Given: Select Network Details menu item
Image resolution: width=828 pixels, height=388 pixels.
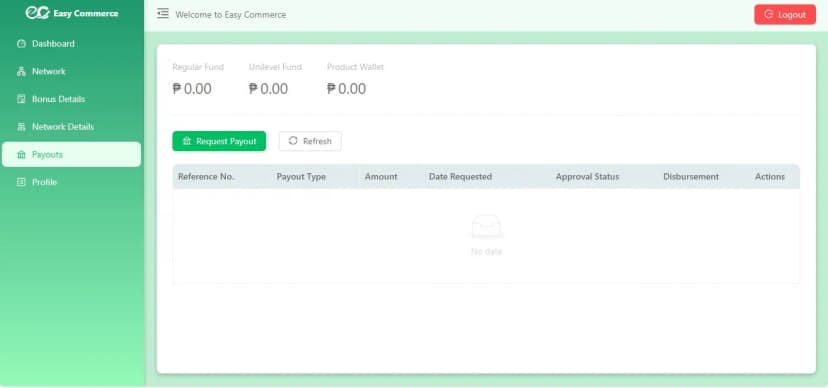Looking at the screenshot, I should (x=71, y=127).
